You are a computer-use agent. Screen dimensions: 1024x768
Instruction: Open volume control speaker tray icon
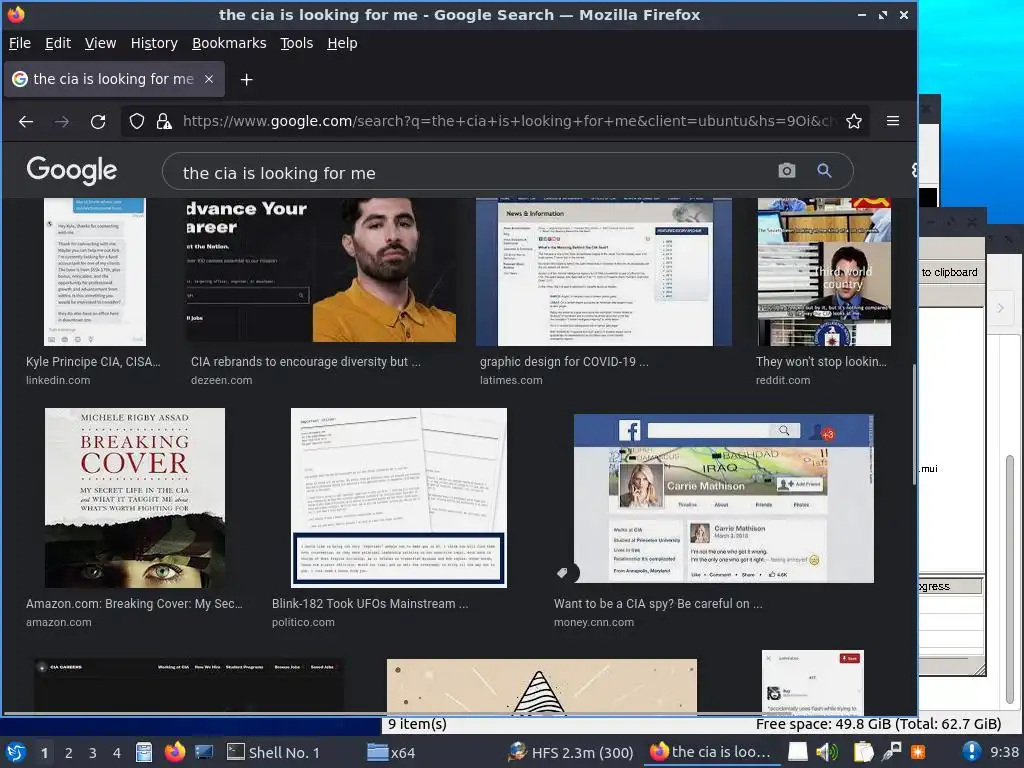coord(826,752)
